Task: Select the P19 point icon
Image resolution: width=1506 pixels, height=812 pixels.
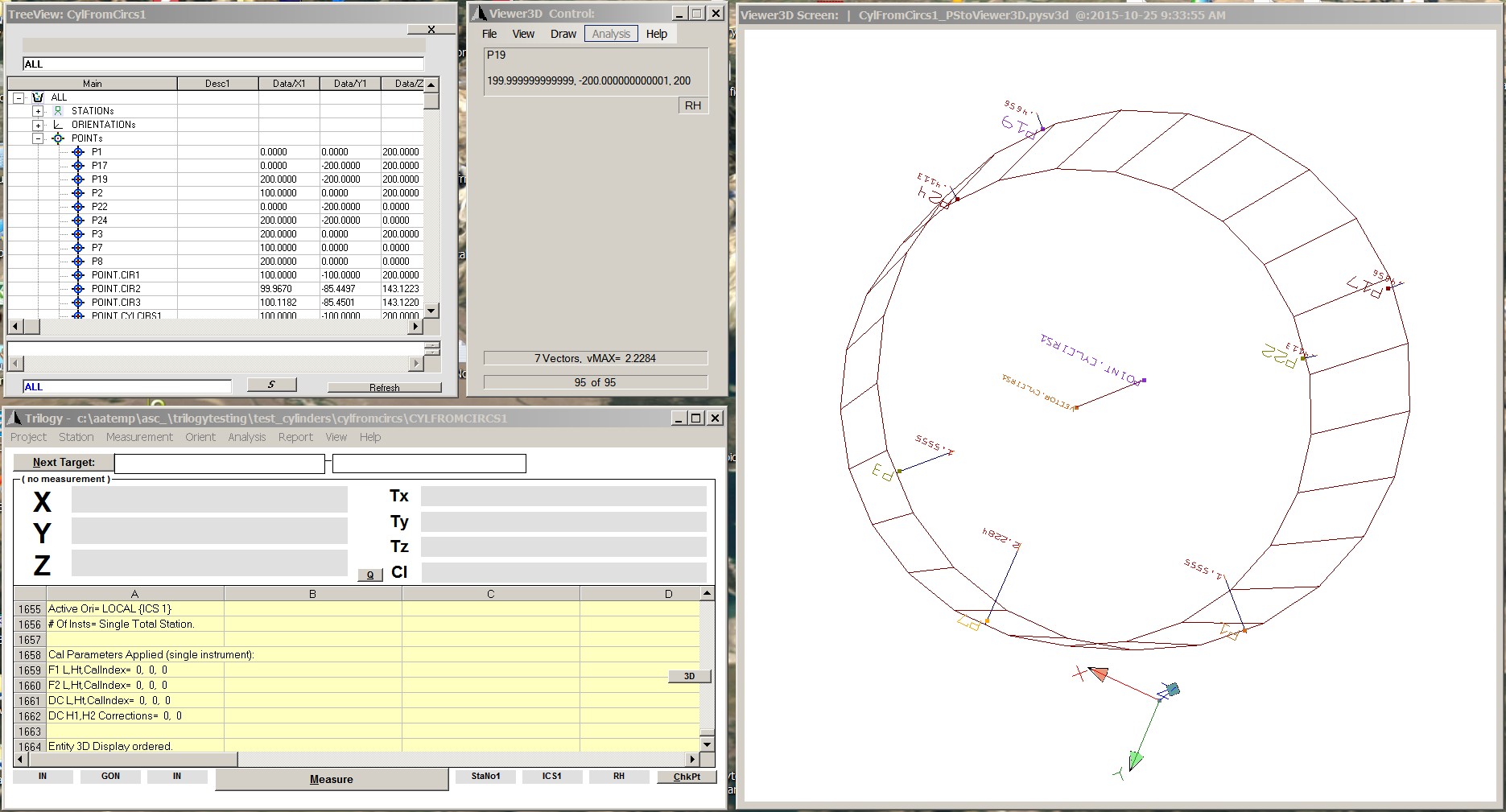Action: [x=78, y=179]
